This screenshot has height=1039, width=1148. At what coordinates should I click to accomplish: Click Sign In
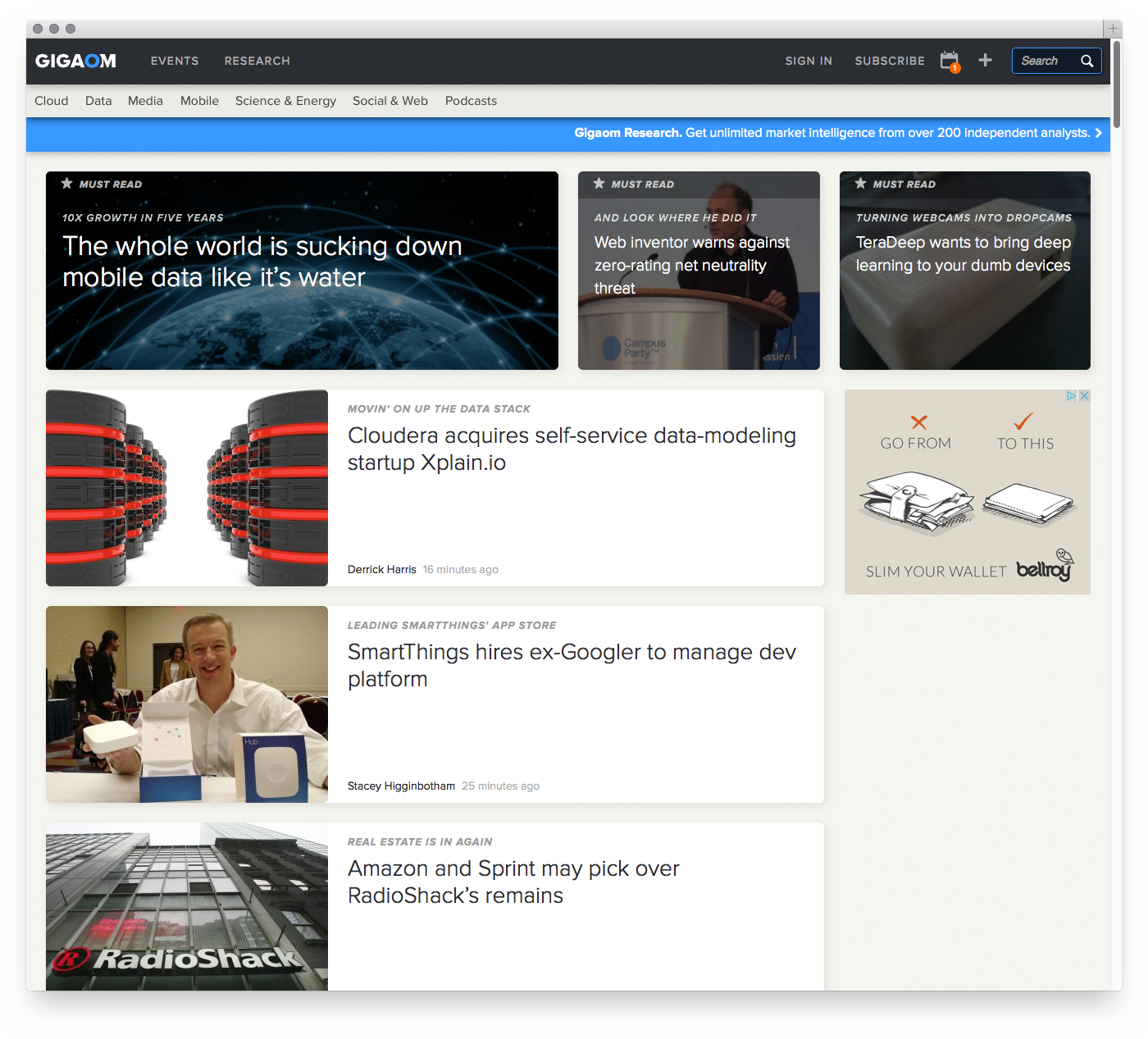[809, 61]
